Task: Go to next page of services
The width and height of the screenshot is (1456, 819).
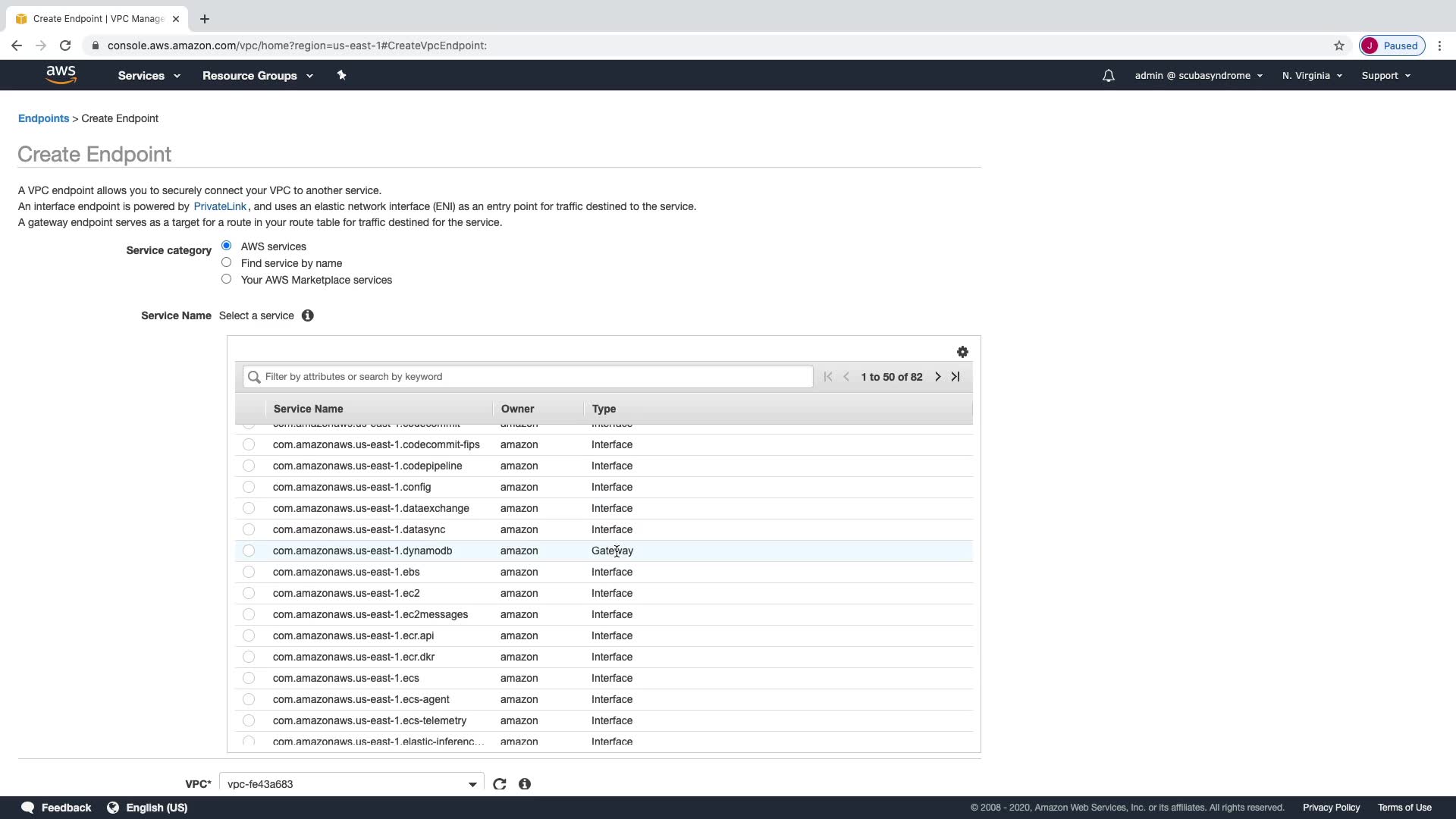Action: (x=938, y=377)
